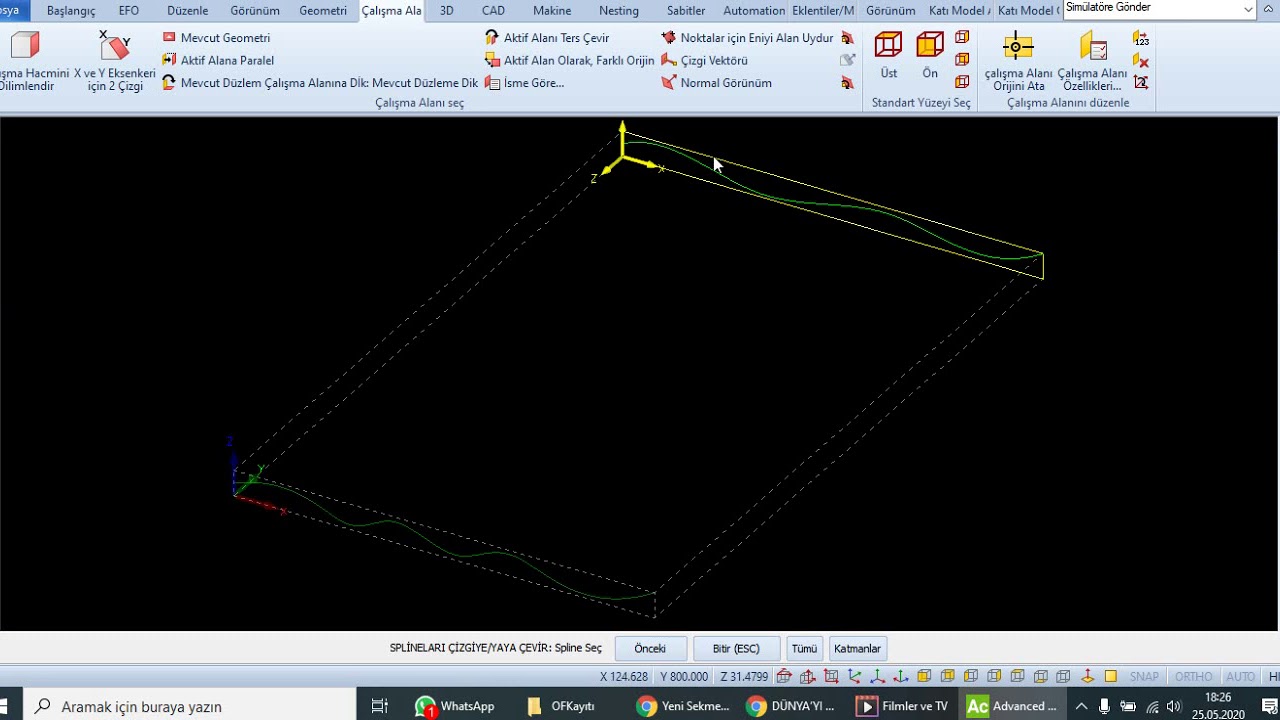Open Çalışma Alanı Özellikleri...
The height and width of the screenshot is (720, 1280).
pos(1092,62)
